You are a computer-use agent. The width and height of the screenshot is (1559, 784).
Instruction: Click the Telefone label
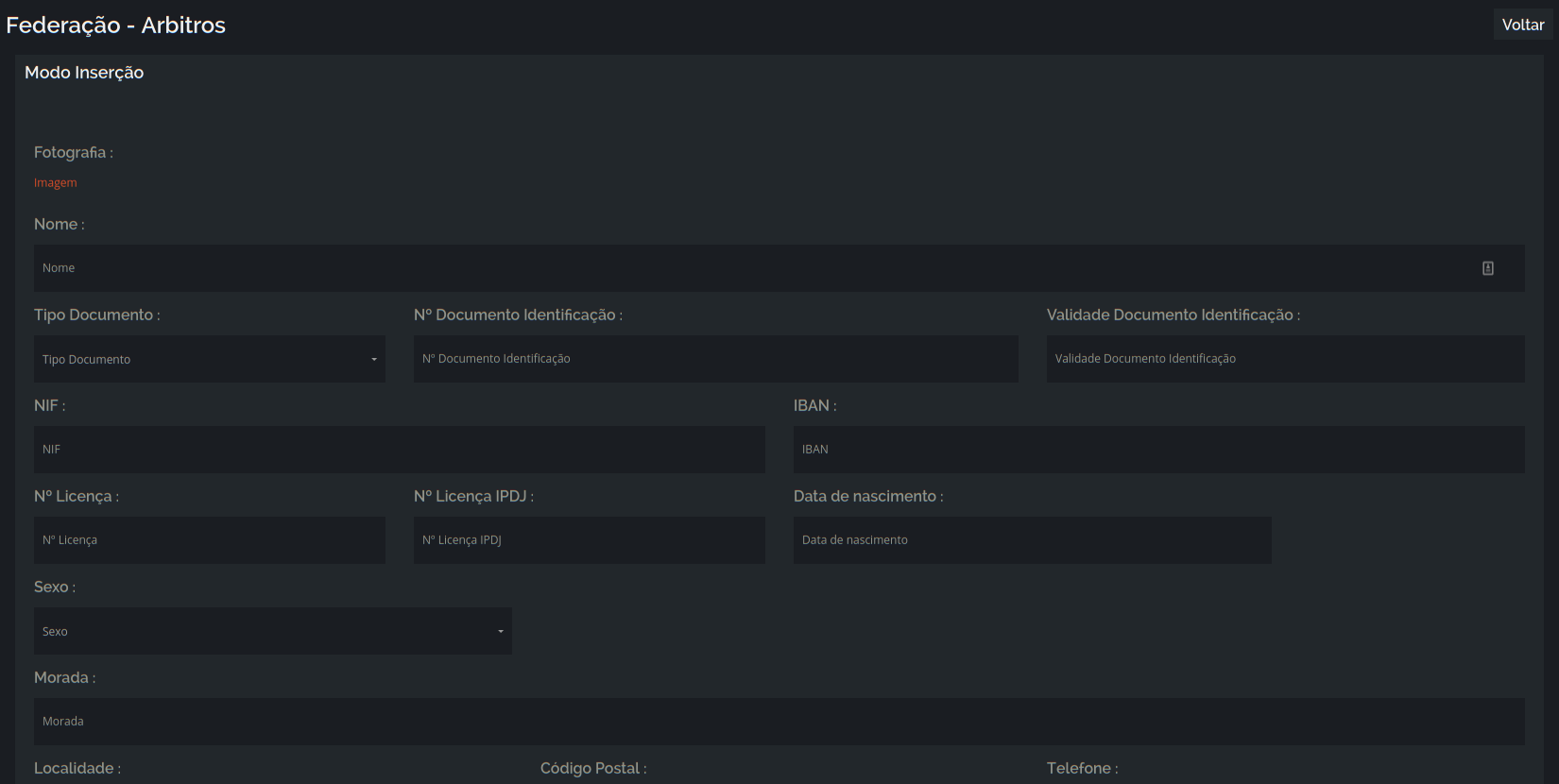point(1082,768)
